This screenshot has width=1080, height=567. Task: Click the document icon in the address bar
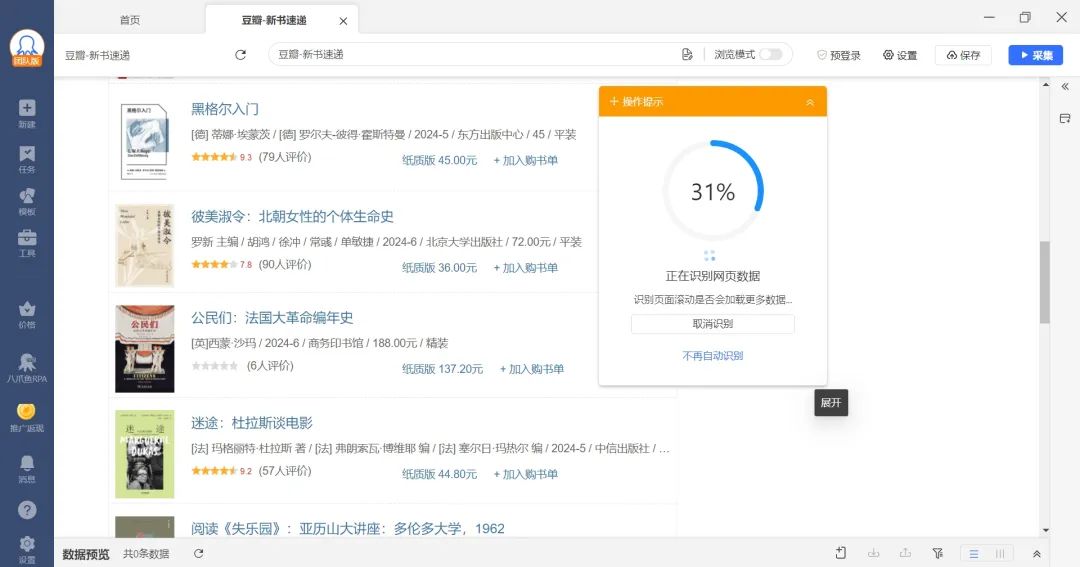click(687, 54)
